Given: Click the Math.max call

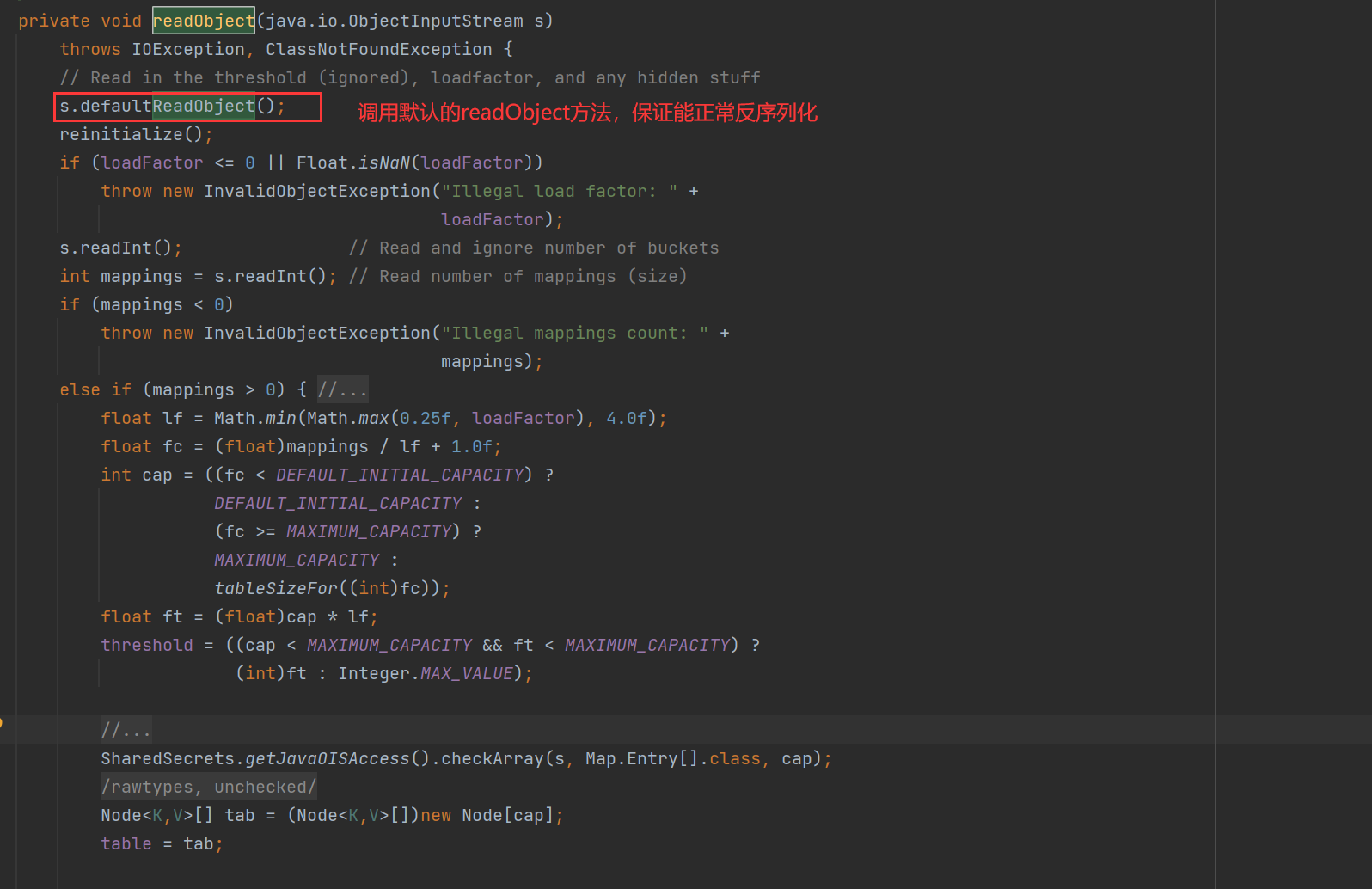Looking at the screenshot, I should (348, 418).
